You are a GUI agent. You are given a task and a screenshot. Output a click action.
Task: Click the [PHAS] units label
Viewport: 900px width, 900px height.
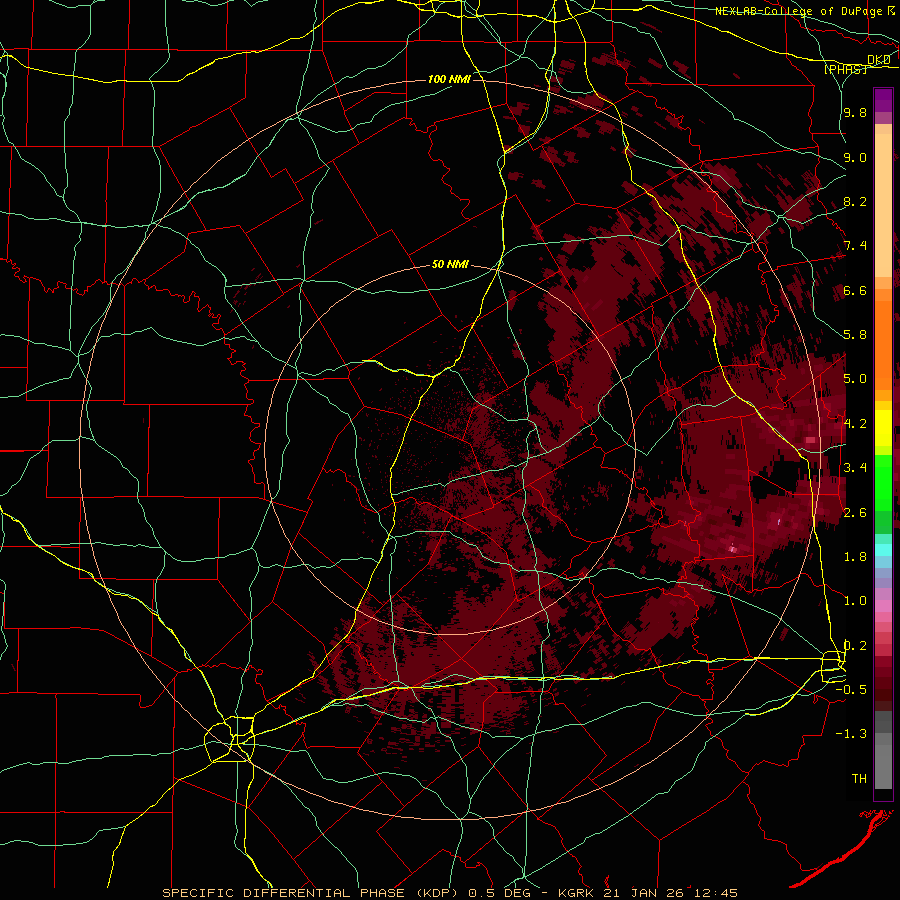845,69
